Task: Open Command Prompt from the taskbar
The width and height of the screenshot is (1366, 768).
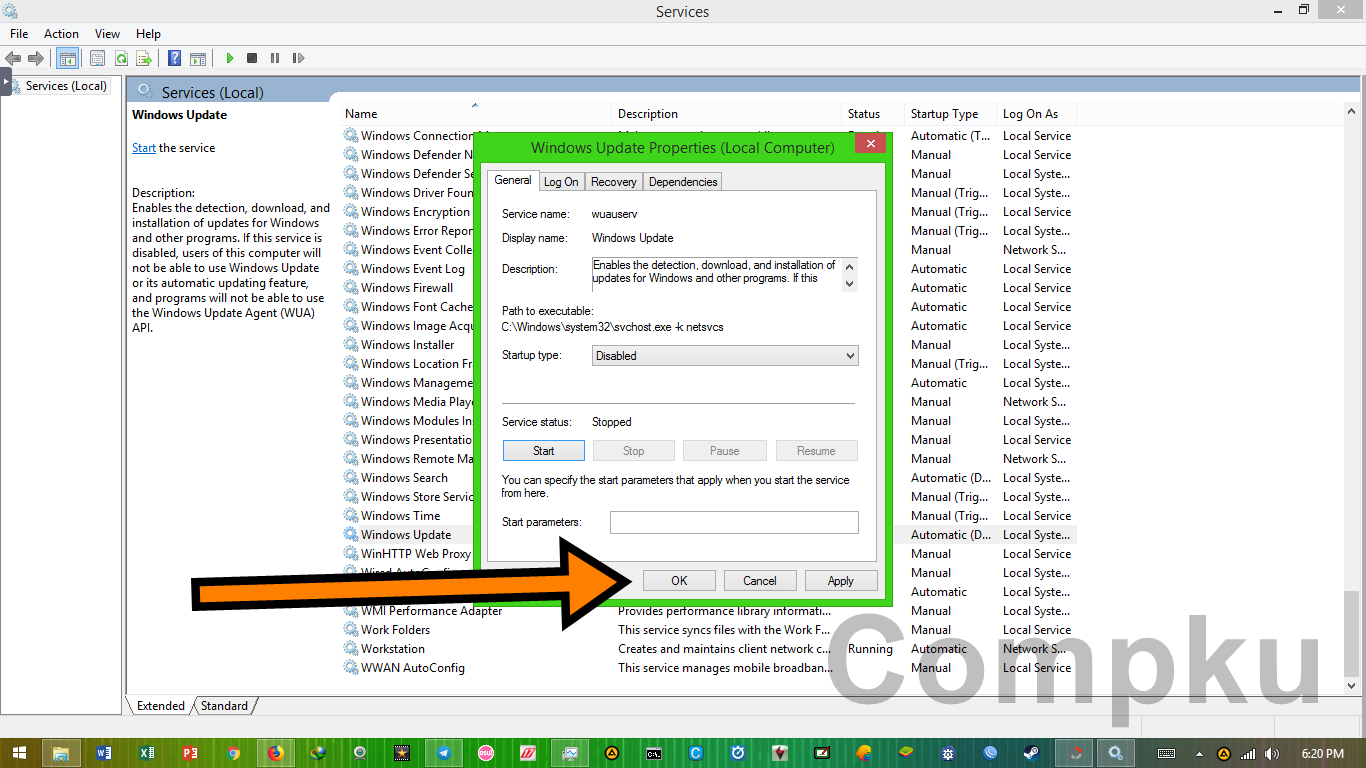Action: click(x=653, y=753)
